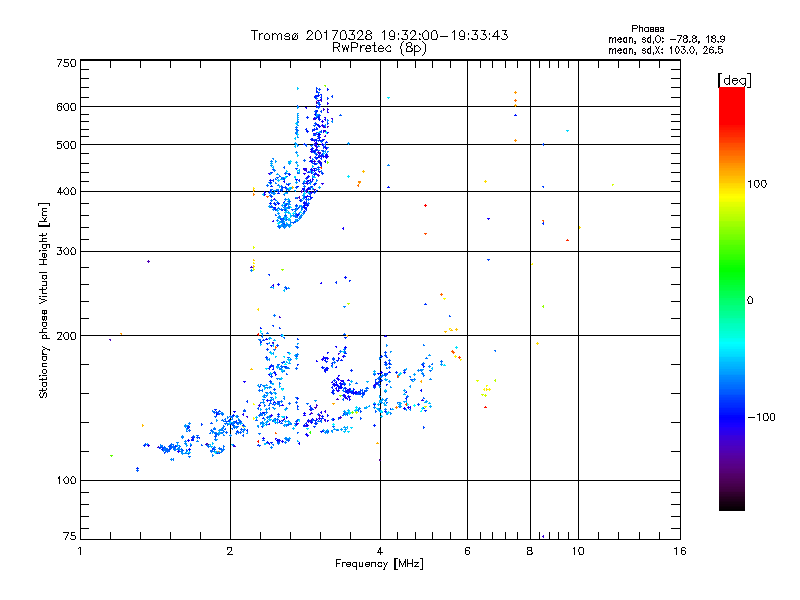Screen dimensions: 800x600
Task: Click the 'Frequency [MHz]' axis title
Action: [379, 564]
